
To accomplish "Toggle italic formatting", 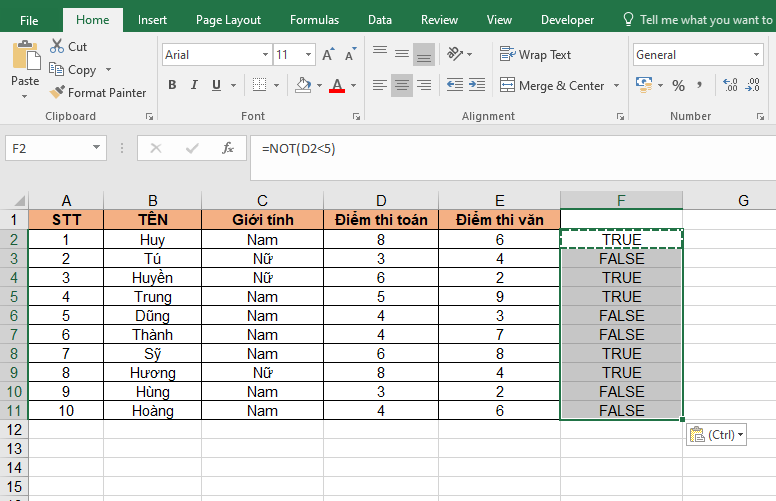I will coord(193,86).
